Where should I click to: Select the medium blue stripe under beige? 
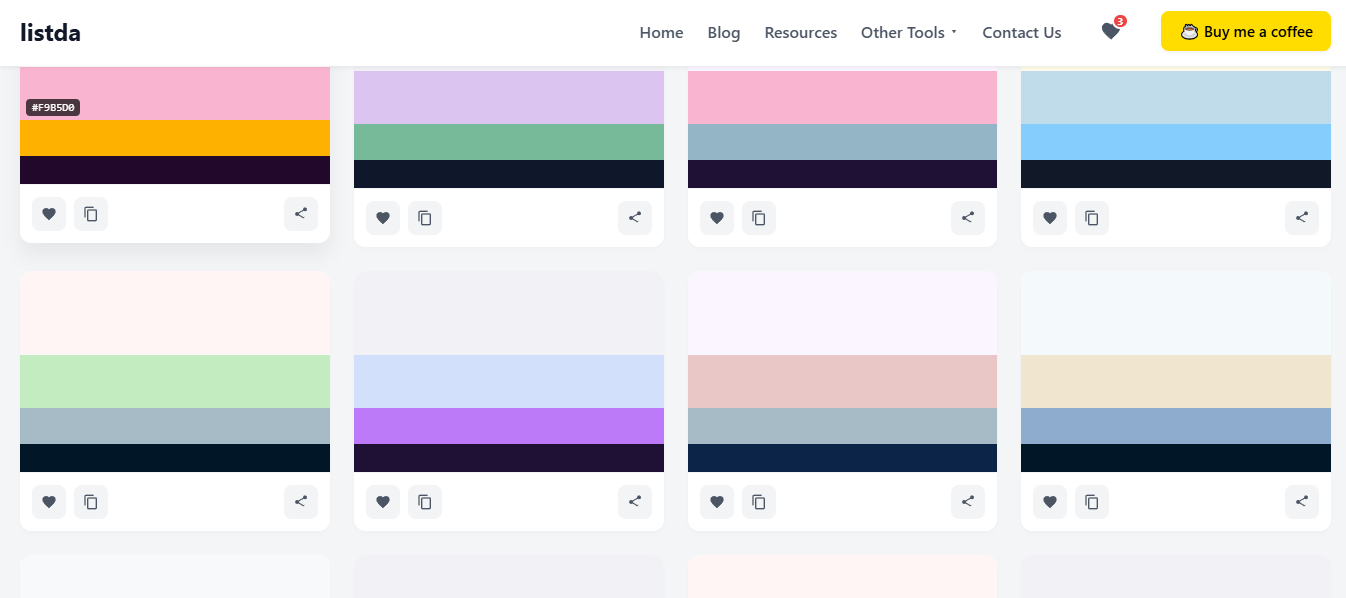point(1176,426)
